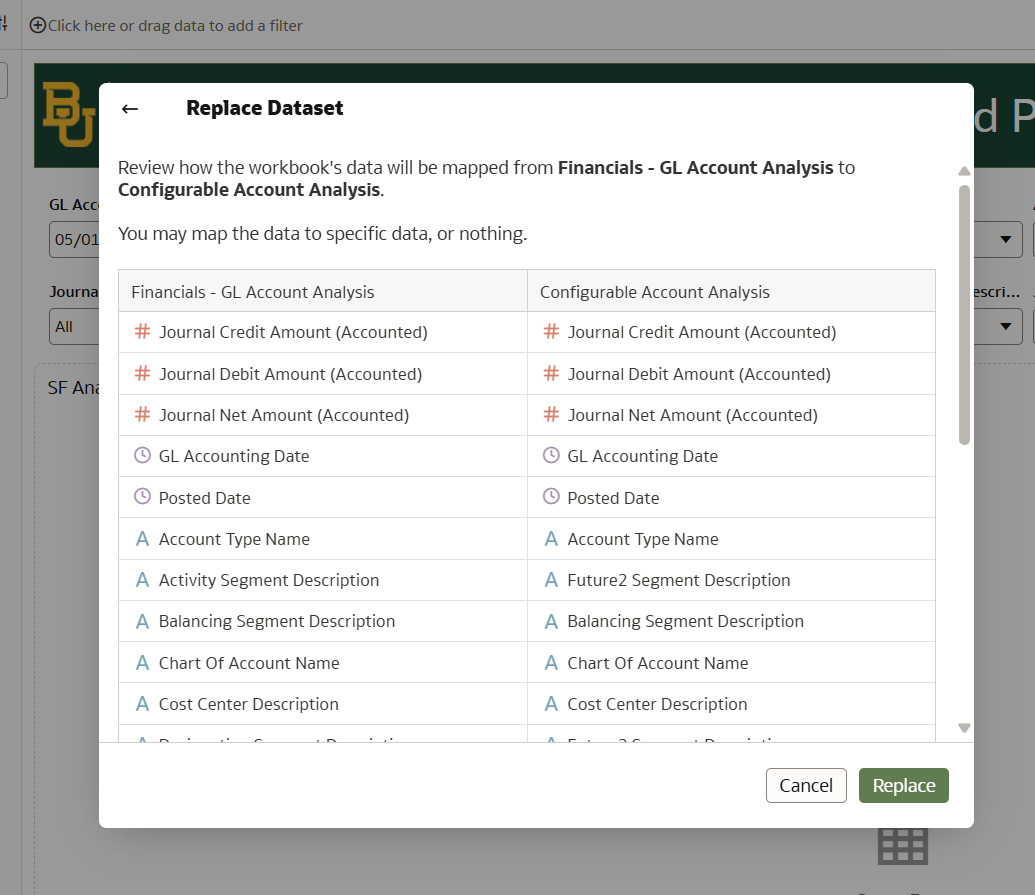
Task: Click attribute icon of source Cost Center Description
Action: point(142,704)
